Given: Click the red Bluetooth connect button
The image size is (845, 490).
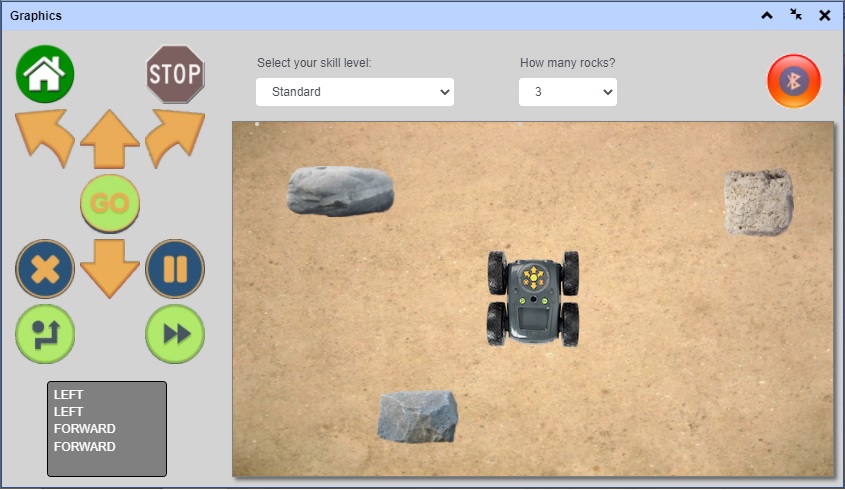Looking at the screenshot, I should point(794,81).
